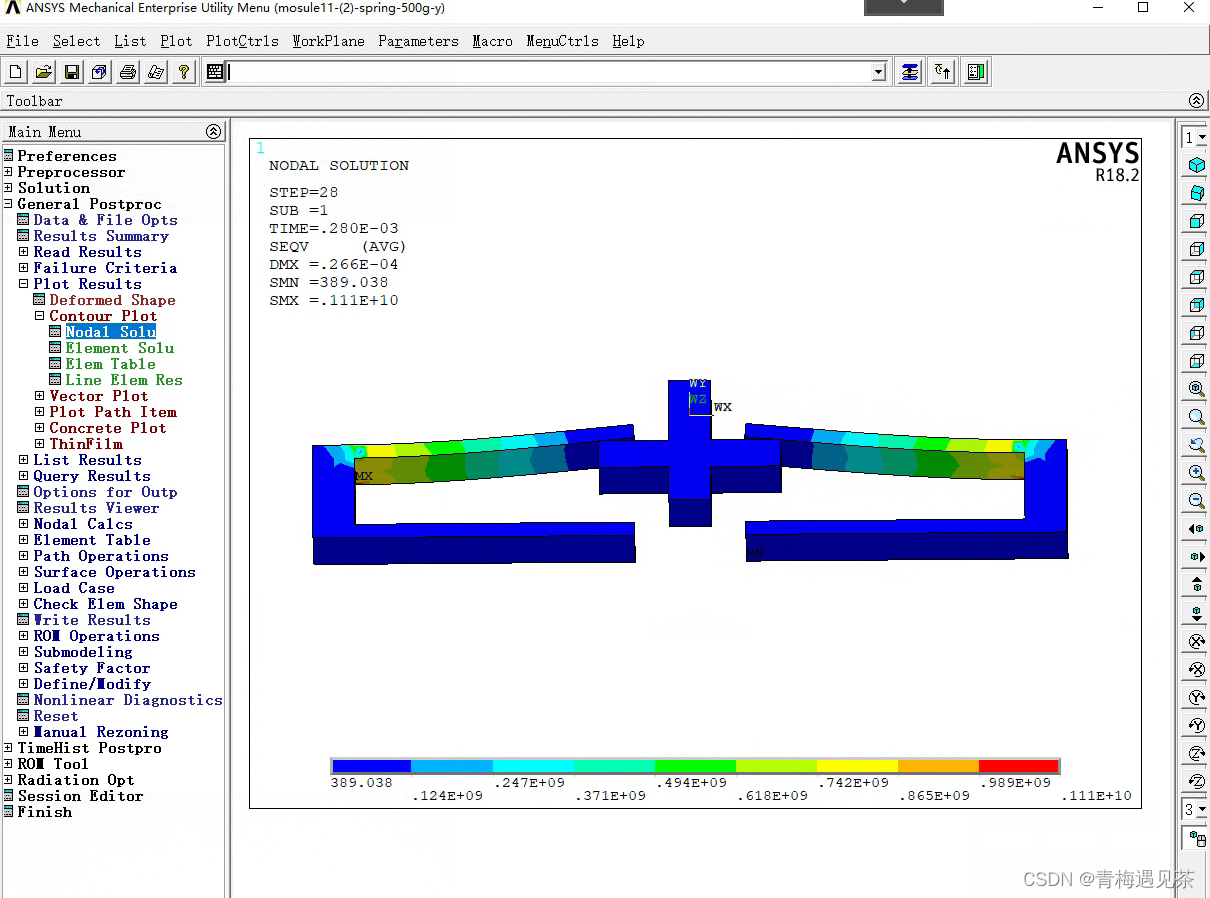The image size is (1210, 898).
Task: Click the red segment of the contour legend
Action: (1020, 766)
